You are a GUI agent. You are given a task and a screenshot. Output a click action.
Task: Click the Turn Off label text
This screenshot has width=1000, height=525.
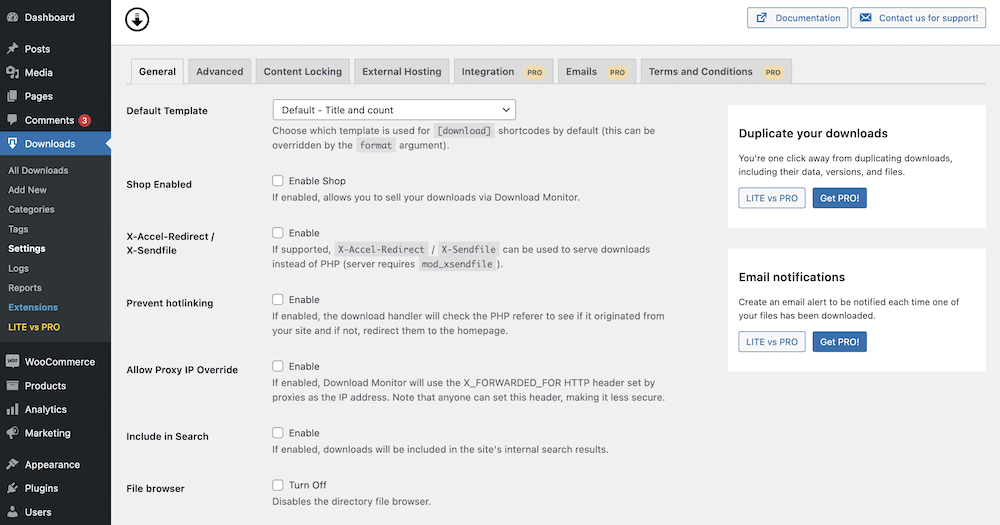[x=307, y=485]
